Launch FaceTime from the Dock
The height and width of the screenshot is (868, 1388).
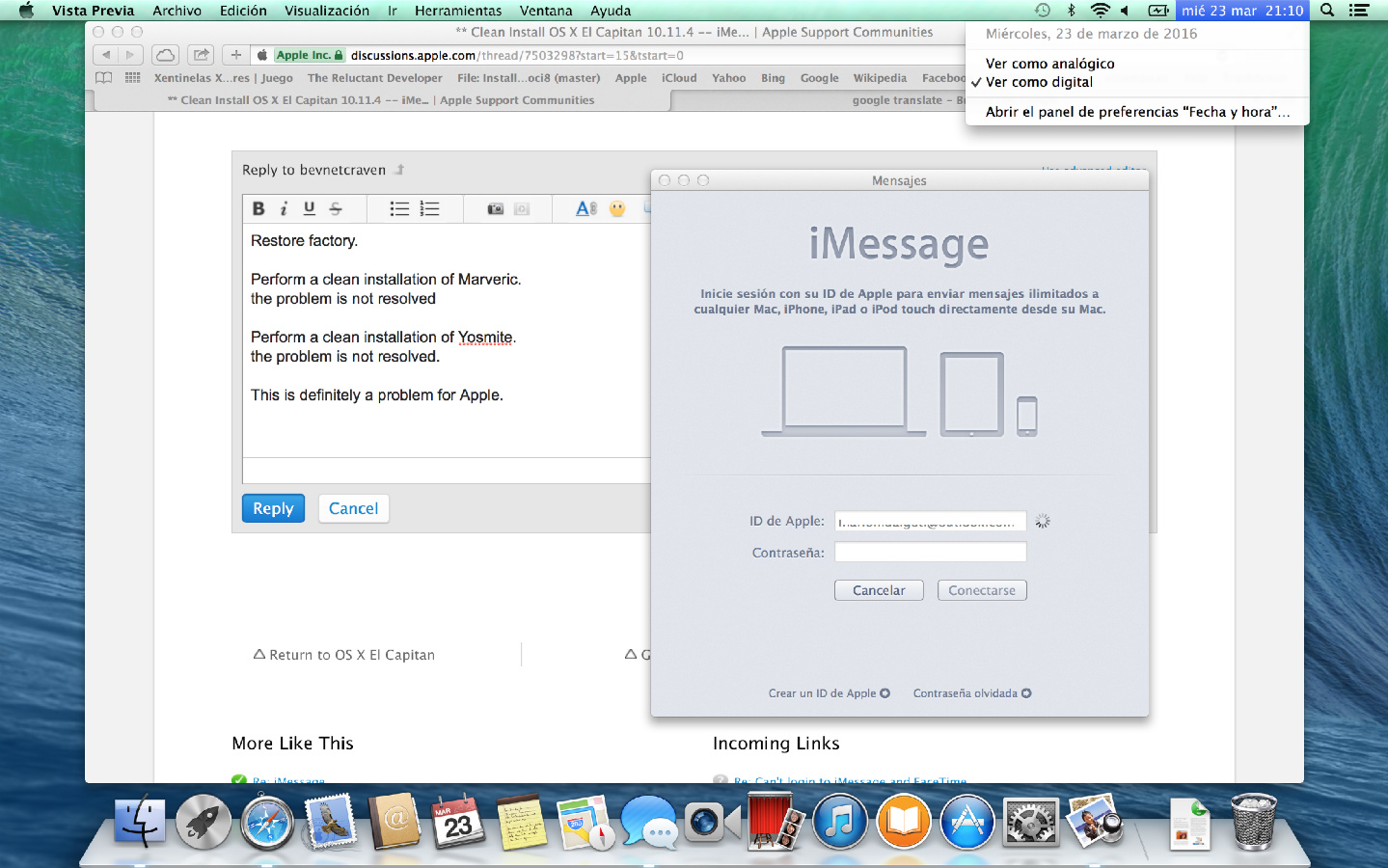coord(713,822)
